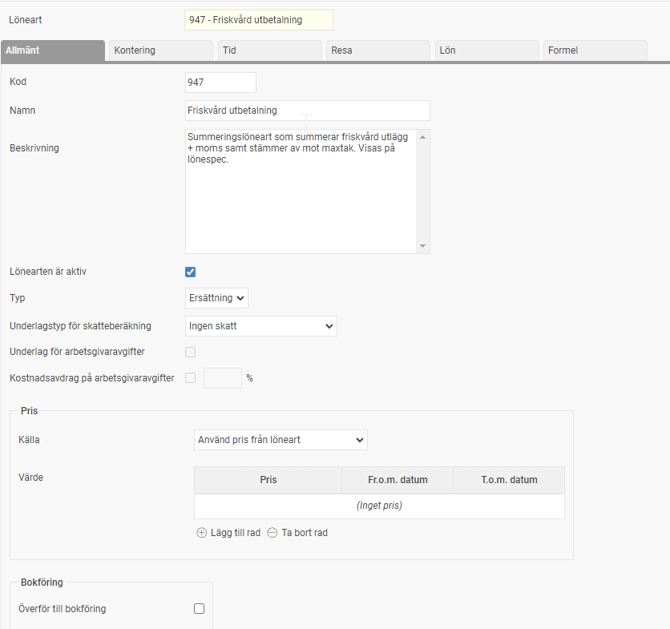Check the Överför till bokföring box
This screenshot has width=670, height=629.
click(199, 608)
